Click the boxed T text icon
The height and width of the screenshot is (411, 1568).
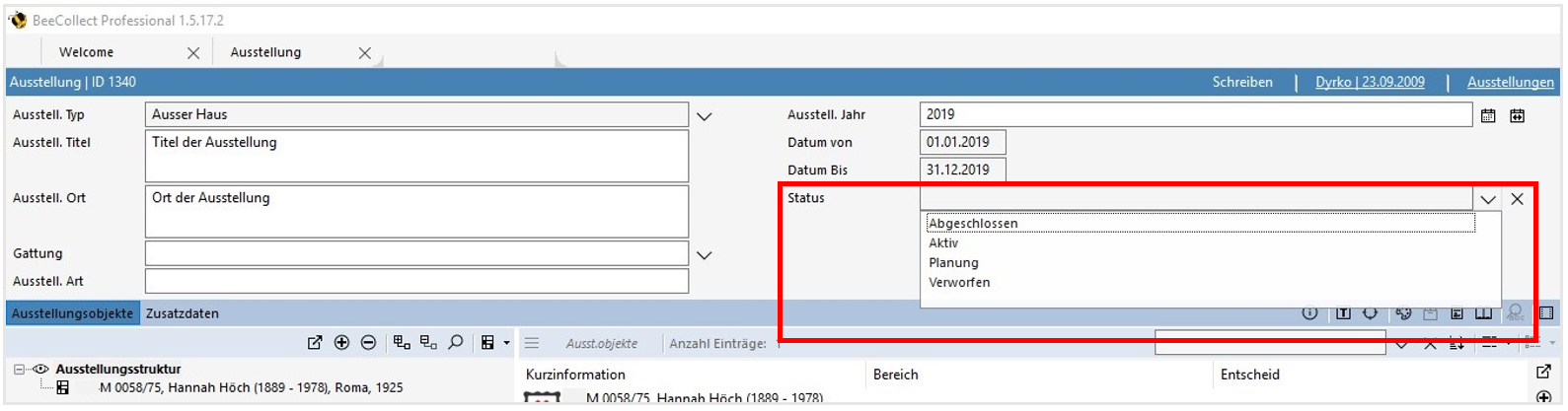coord(1343,313)
